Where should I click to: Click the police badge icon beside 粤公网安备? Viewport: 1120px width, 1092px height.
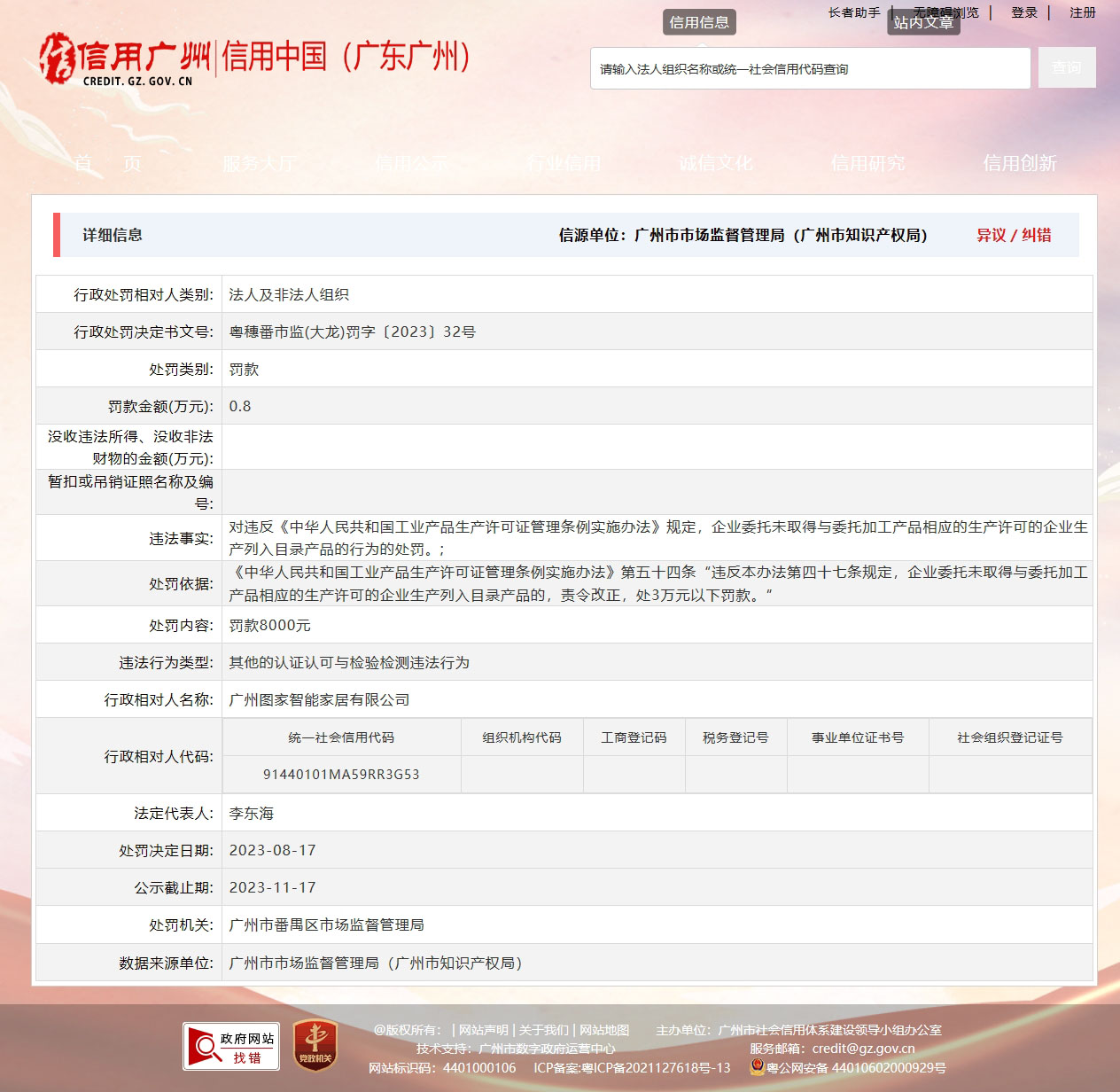click(757, 1067)
